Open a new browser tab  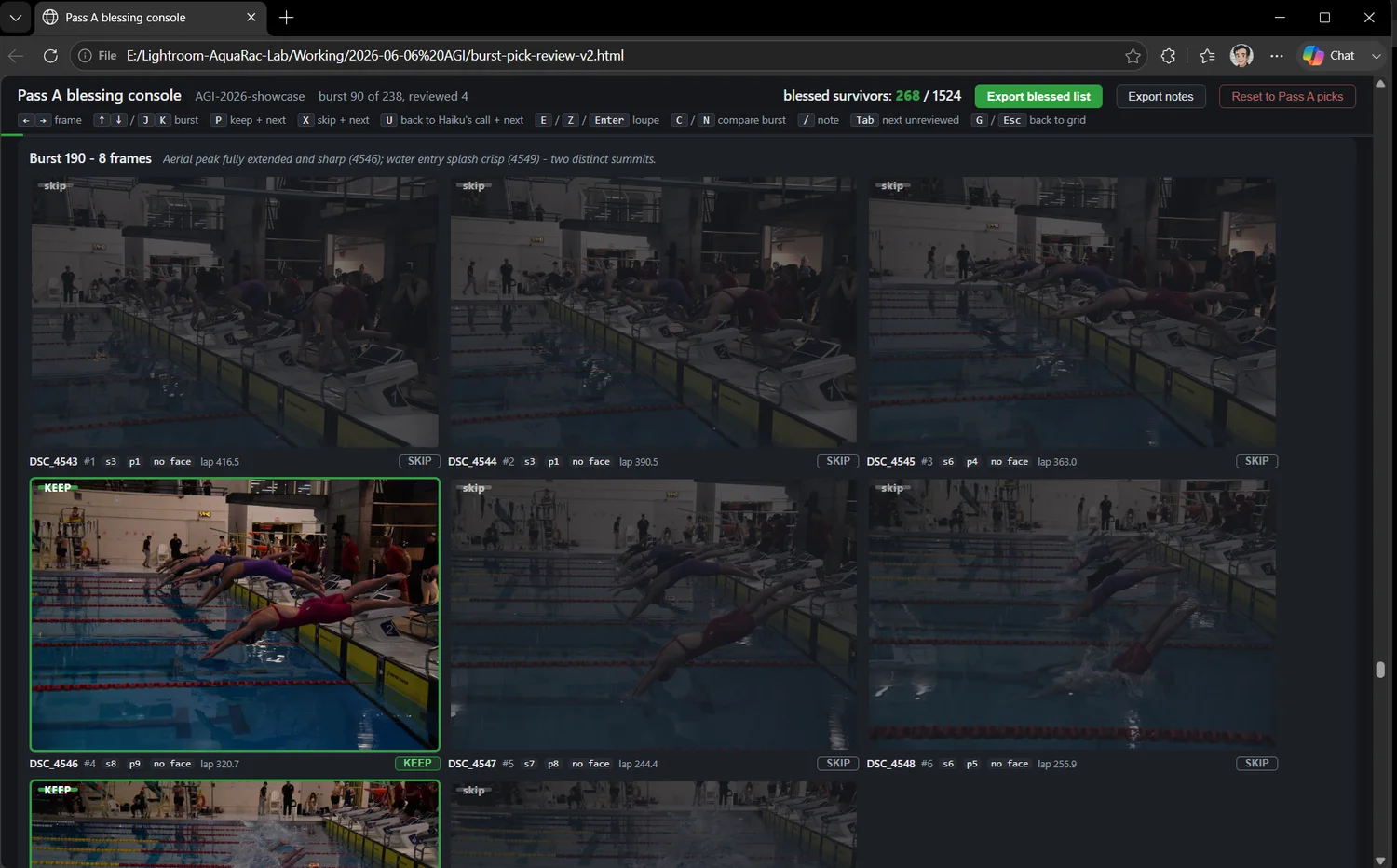point(287,18)
